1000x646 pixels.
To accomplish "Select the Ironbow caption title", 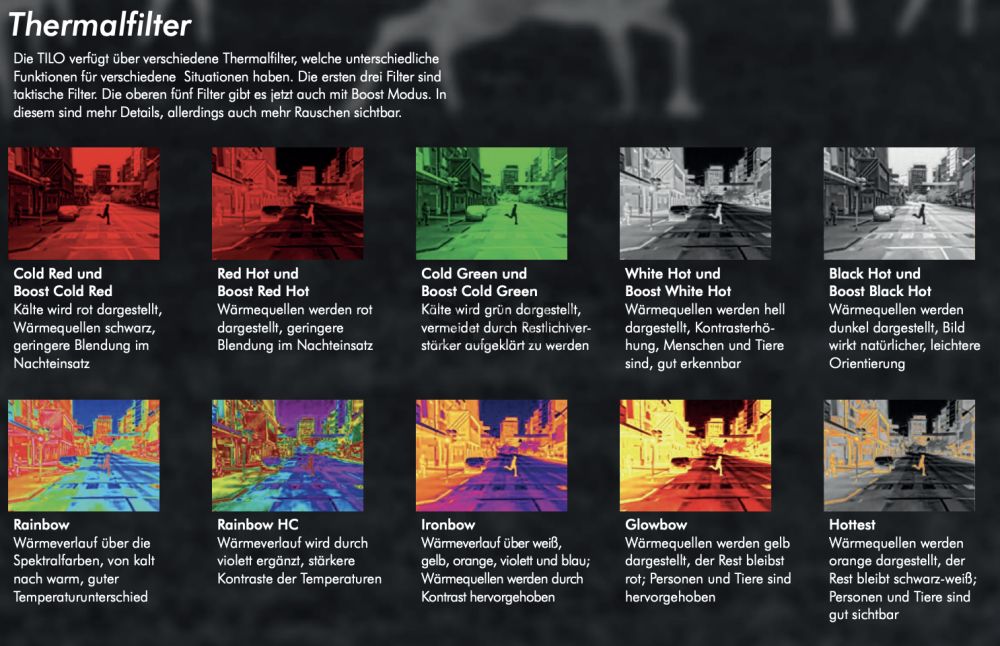I will pos(448,525).
